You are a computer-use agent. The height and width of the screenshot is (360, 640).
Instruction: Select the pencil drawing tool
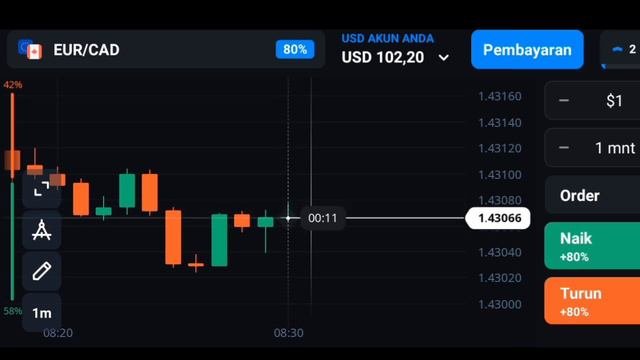click(41, 271)
